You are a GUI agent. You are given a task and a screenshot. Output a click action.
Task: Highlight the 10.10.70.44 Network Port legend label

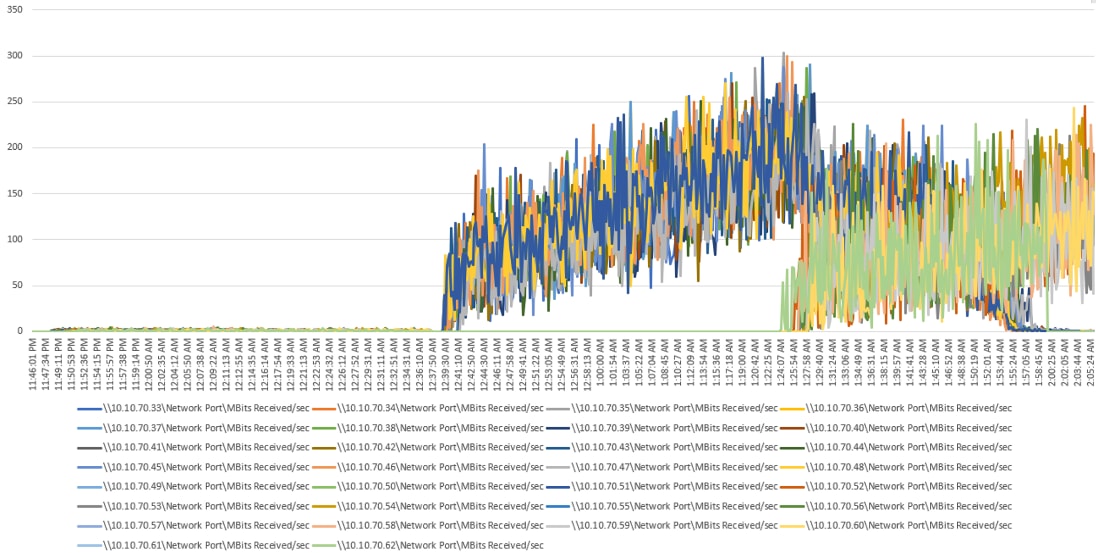897,447
